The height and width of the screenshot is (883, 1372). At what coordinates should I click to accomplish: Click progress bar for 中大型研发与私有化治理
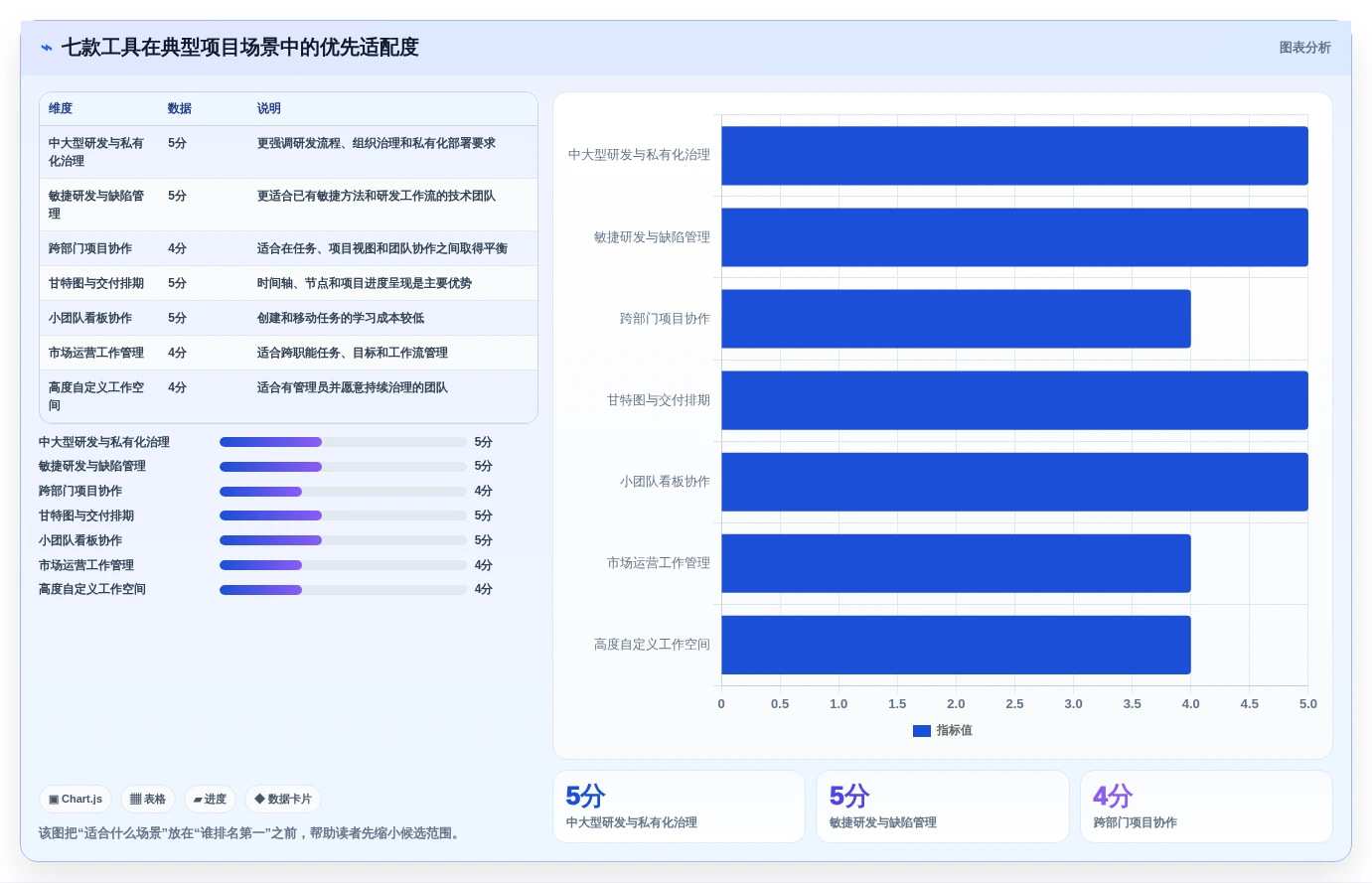[x=343, y=442]
